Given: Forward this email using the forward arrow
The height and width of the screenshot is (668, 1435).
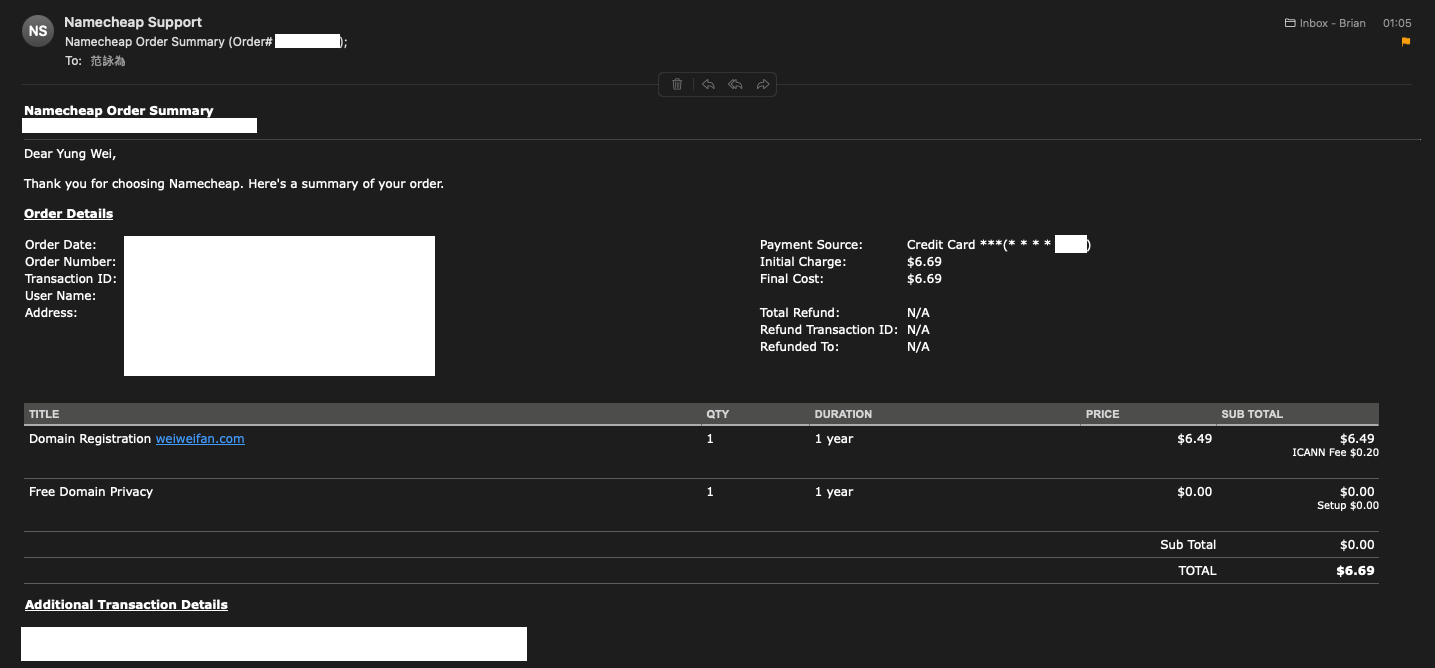Looking at the screenshot, I should pyautogui.click(x=763, y=85).
